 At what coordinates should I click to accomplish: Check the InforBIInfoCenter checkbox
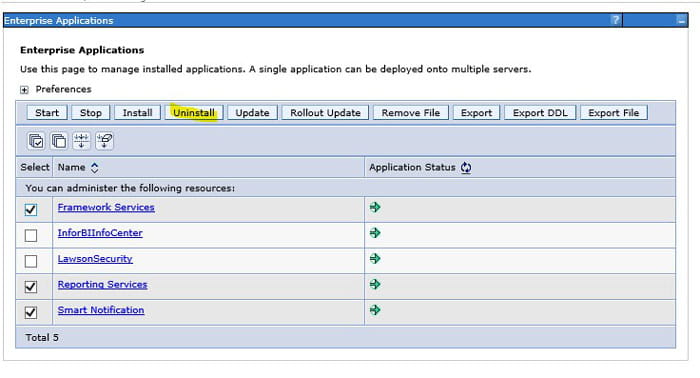point(31,235)
